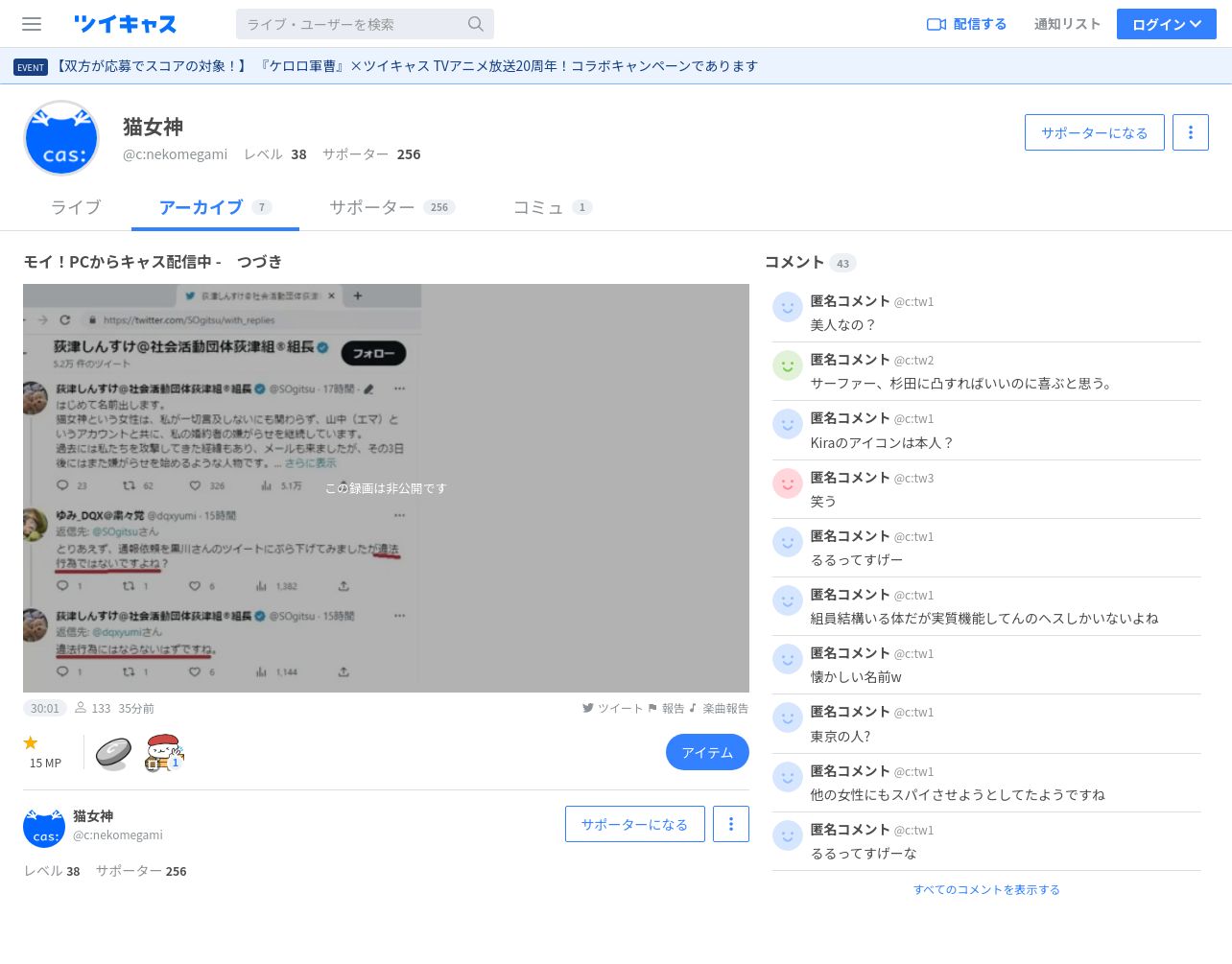The height and width of the screenshot is (964, 1232).
Task: Click avatar of 組員結構いる comment
Action: tap(788, 600)
